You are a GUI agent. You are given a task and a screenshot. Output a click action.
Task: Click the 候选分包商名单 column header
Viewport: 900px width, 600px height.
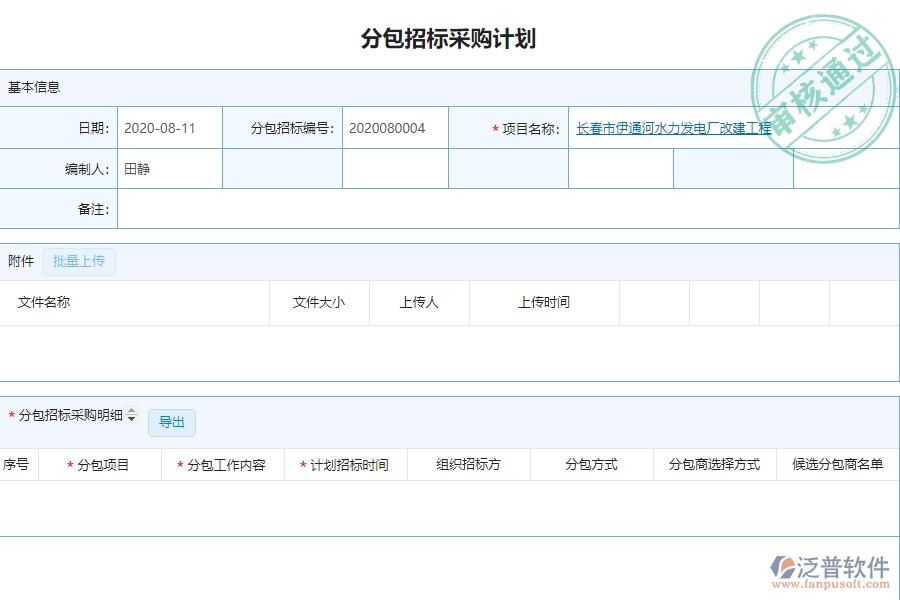(837, 465)
